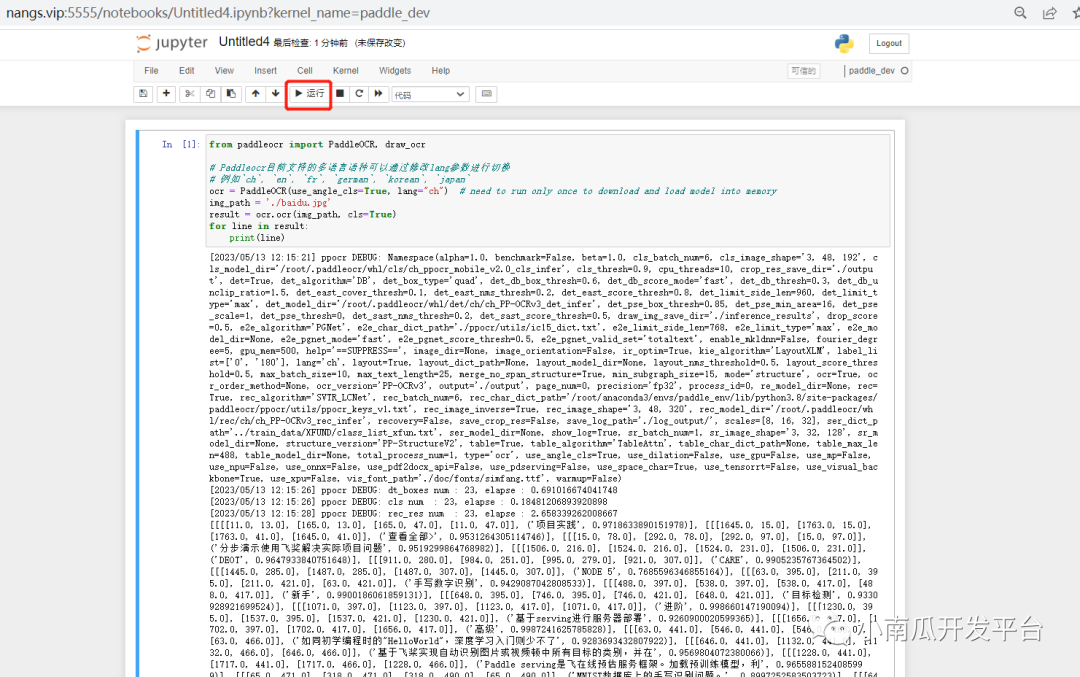Open the Cell menu

[x=304, y=71]
